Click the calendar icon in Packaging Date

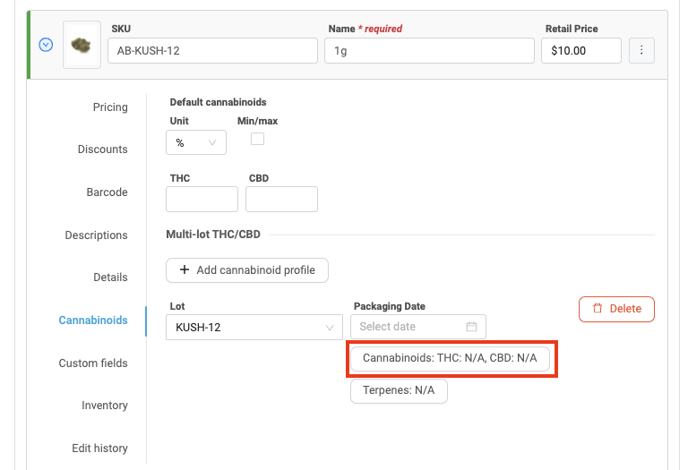point(472,327)
